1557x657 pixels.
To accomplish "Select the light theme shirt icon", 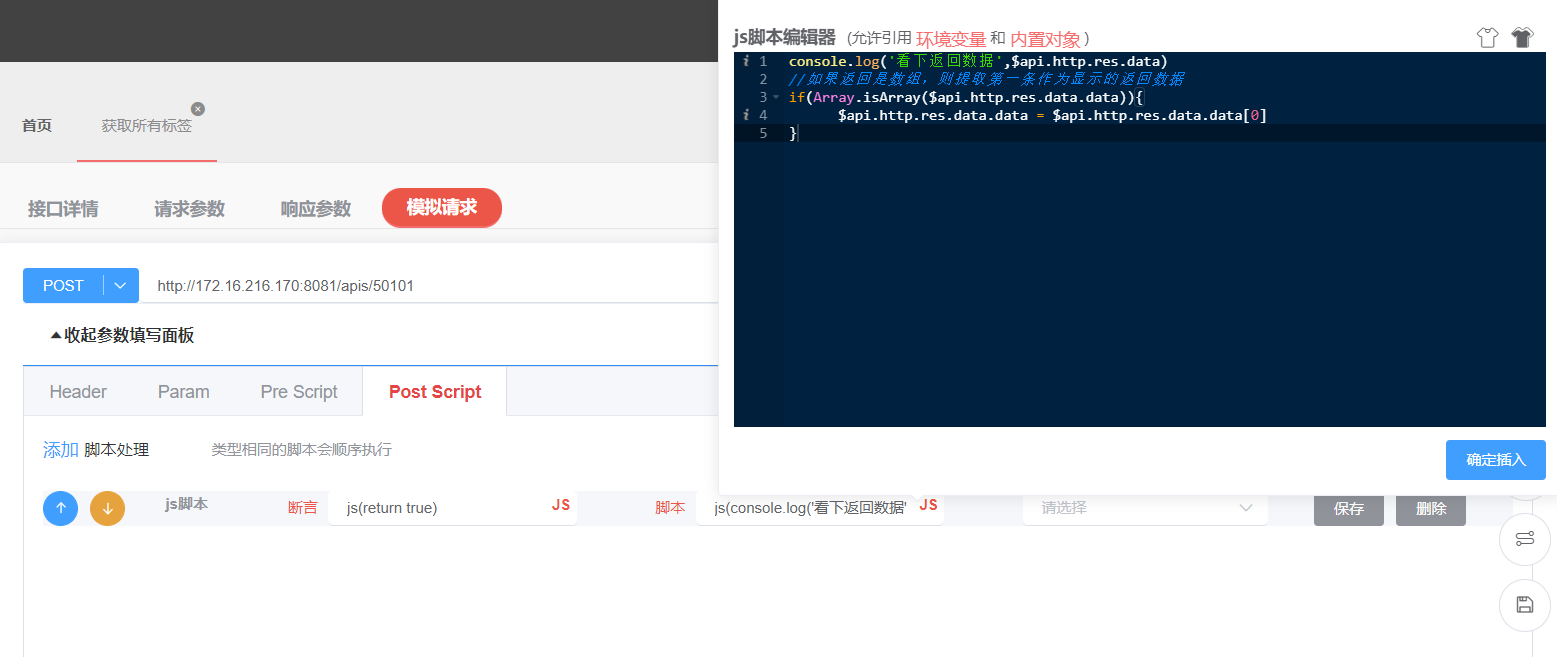I will coord(1487,38).
